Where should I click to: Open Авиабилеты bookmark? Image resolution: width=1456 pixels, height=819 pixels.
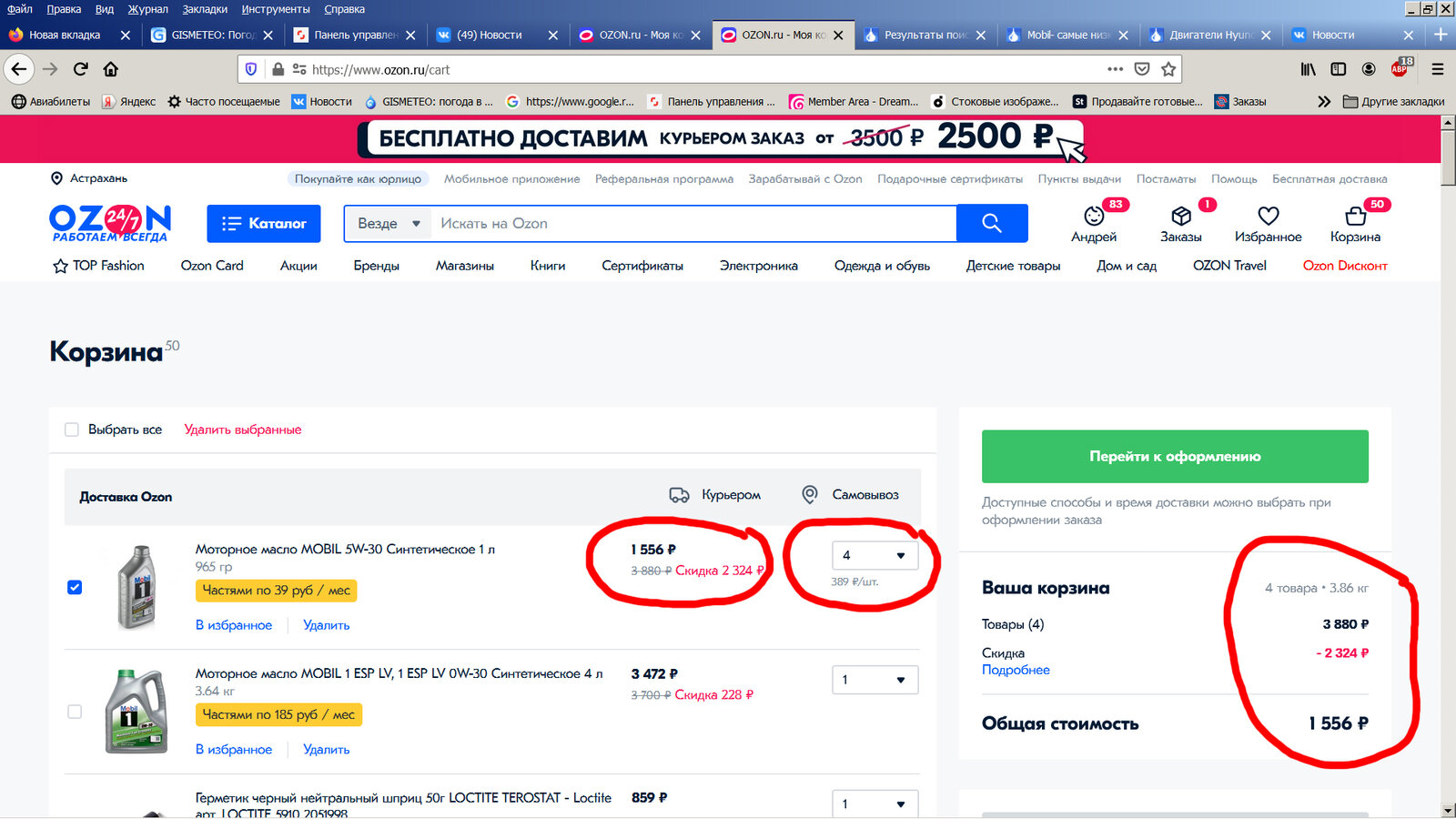tap(51, 102)
